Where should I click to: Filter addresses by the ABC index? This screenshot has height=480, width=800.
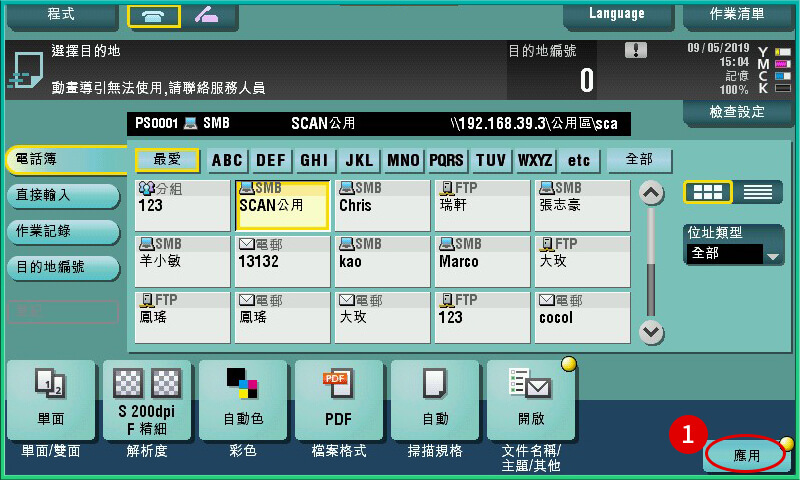pyautogui.click(x=227, y=160)
